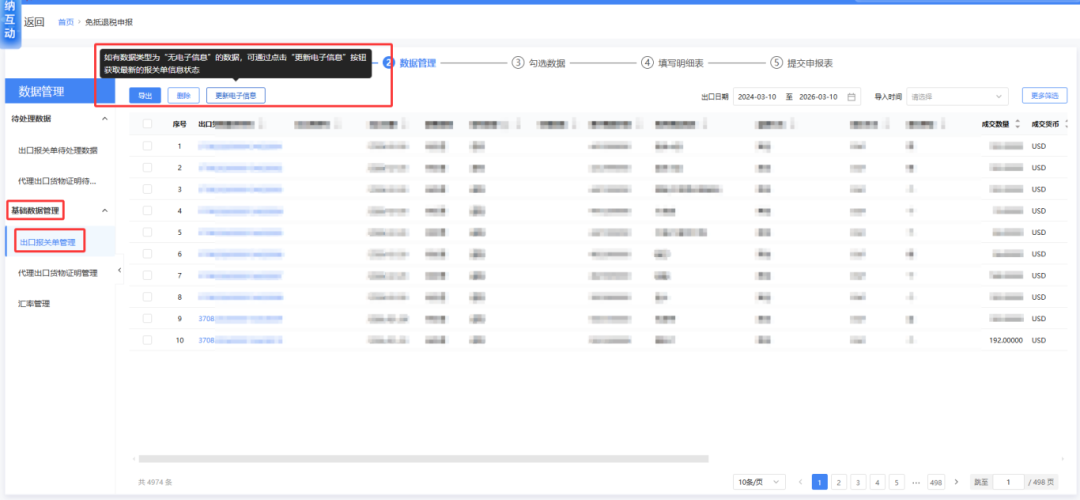1080x500 pixels.
Task: Tick the checkbox for row 9
Action: (x=147, y=318)
